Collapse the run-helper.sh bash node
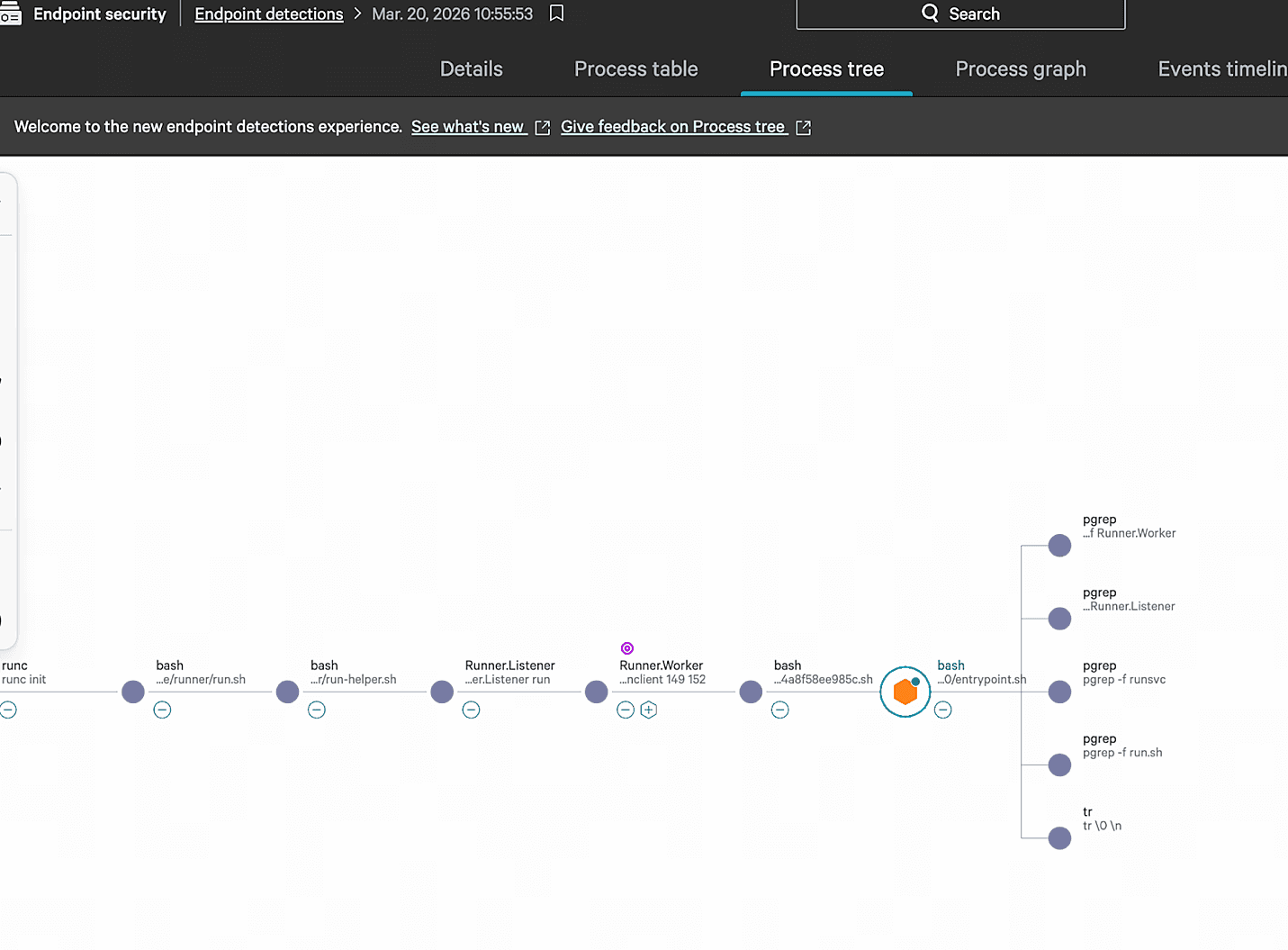1288x950 pixels. tap(317, 710)
